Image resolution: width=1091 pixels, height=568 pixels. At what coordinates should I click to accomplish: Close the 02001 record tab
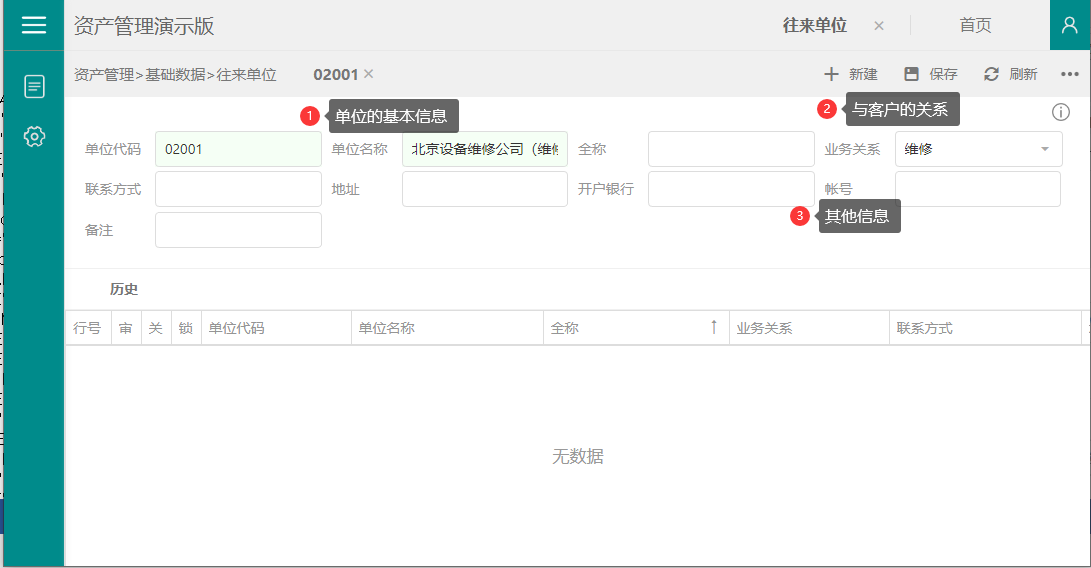click(368, 74)
